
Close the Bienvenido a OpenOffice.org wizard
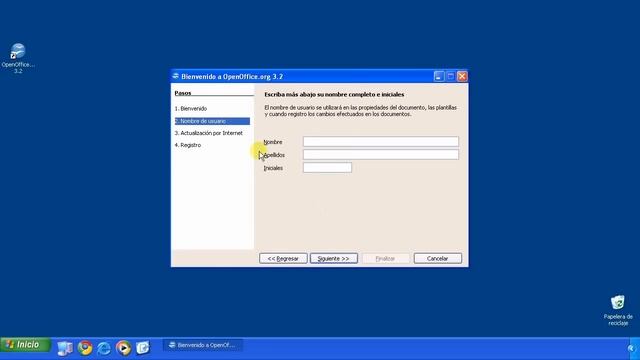tap(462, 76)
